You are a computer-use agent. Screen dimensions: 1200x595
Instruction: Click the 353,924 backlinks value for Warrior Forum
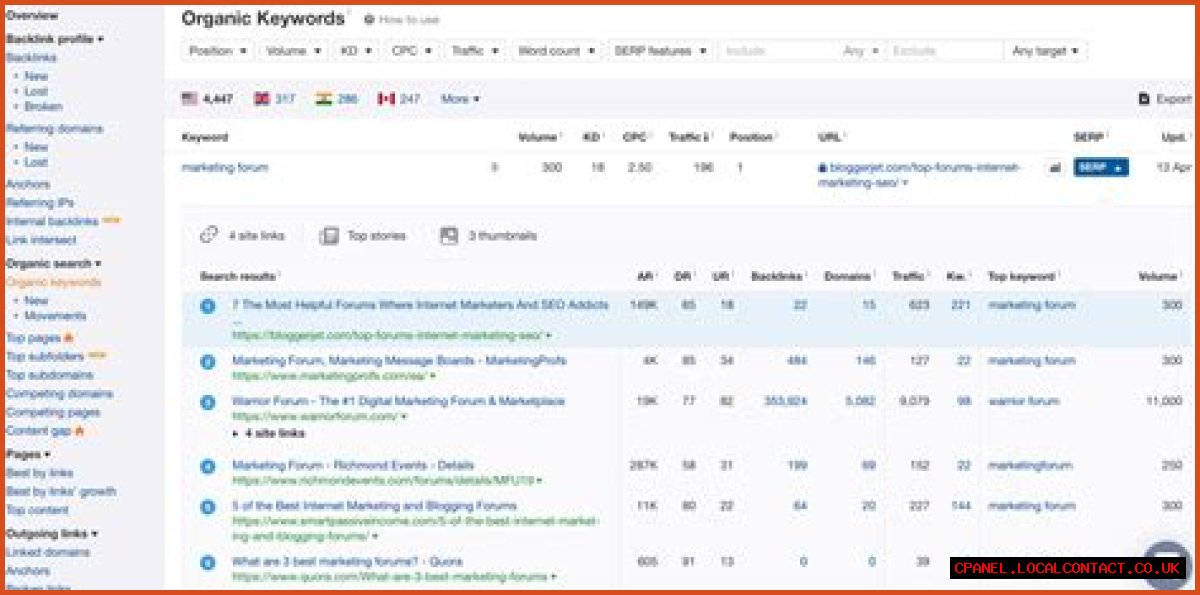tap(784, 401)
